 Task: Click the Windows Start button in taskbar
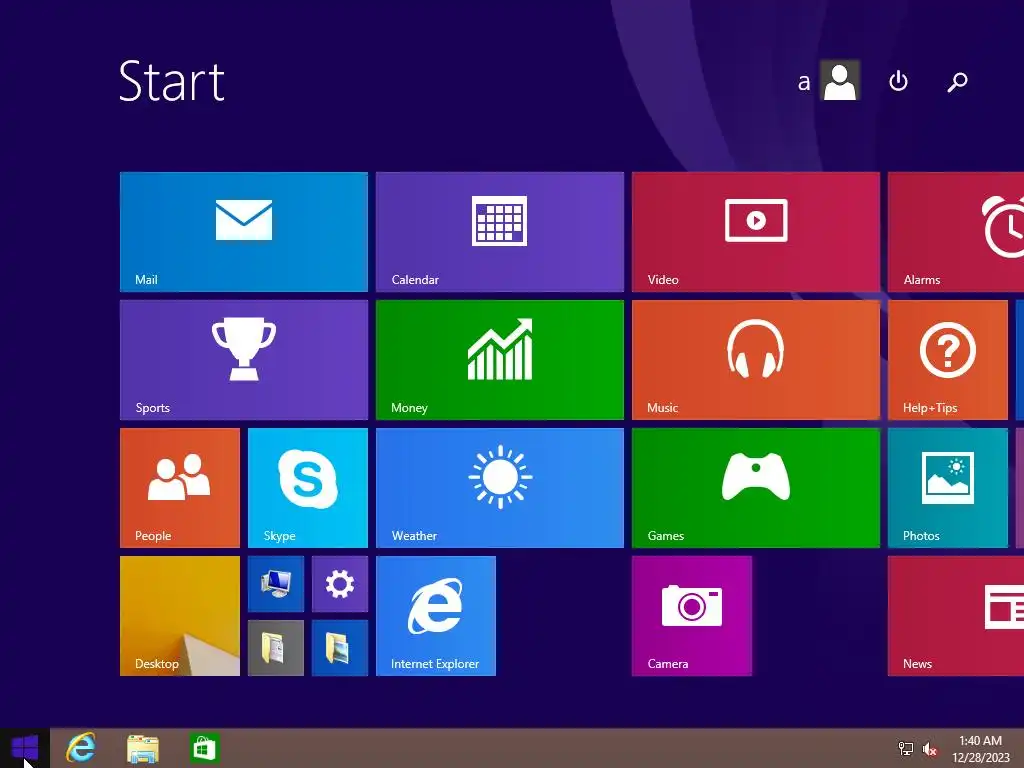pos(25,748)
